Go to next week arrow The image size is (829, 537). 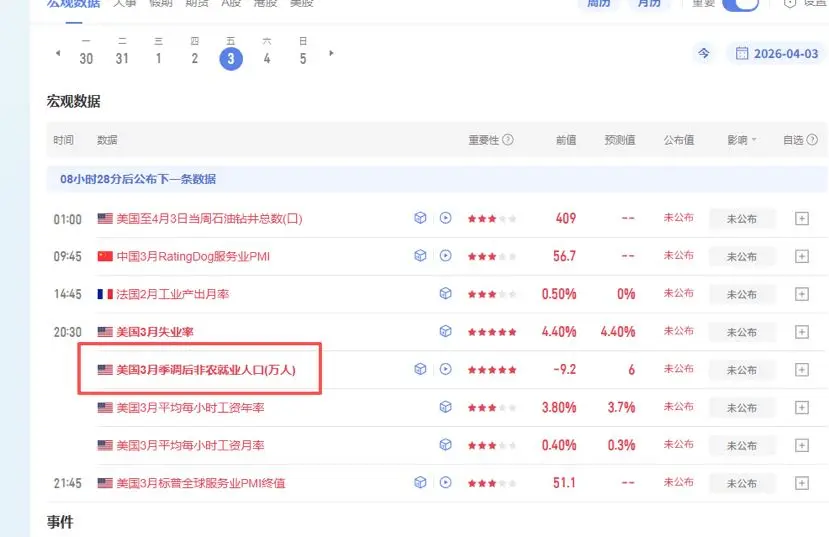[331, 53]
